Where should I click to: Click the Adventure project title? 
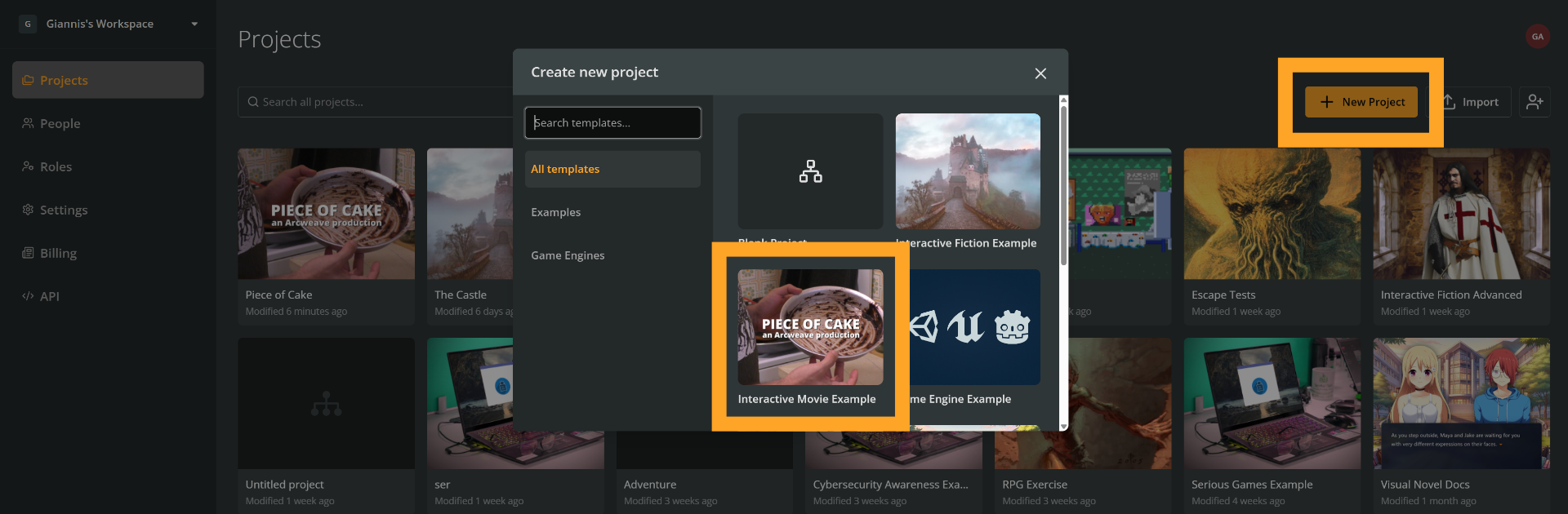pyautogui.click(x=650, y=485)
